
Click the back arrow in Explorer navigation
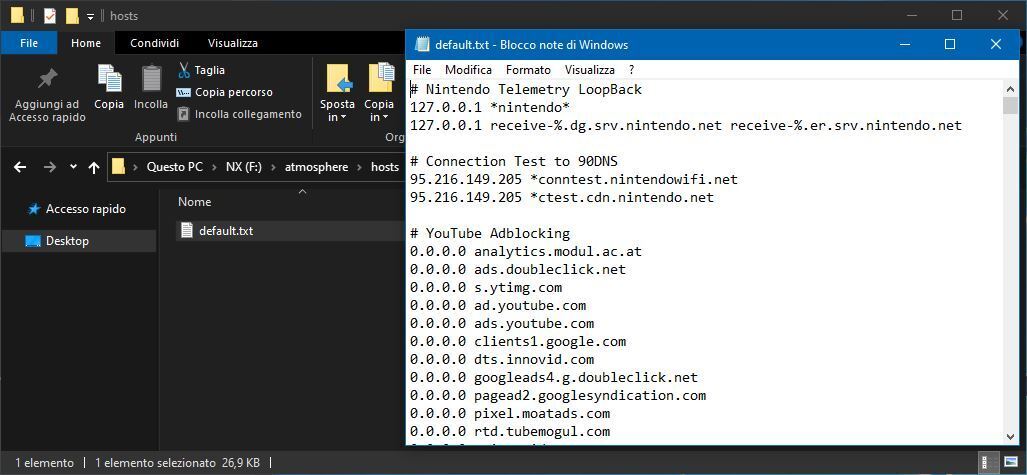[x=20, y=167]
